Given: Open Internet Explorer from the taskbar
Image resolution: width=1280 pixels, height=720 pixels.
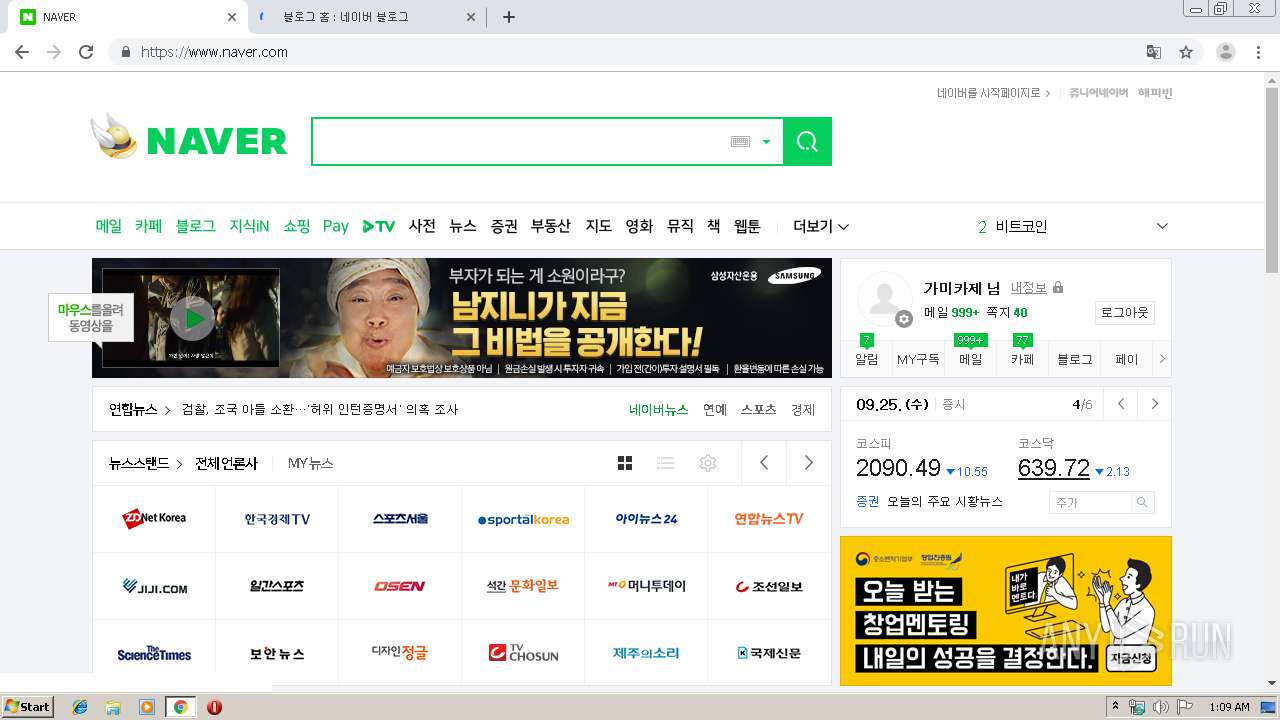Looking at the screenshot, I should pyautogui.click(x=80, y=707).
